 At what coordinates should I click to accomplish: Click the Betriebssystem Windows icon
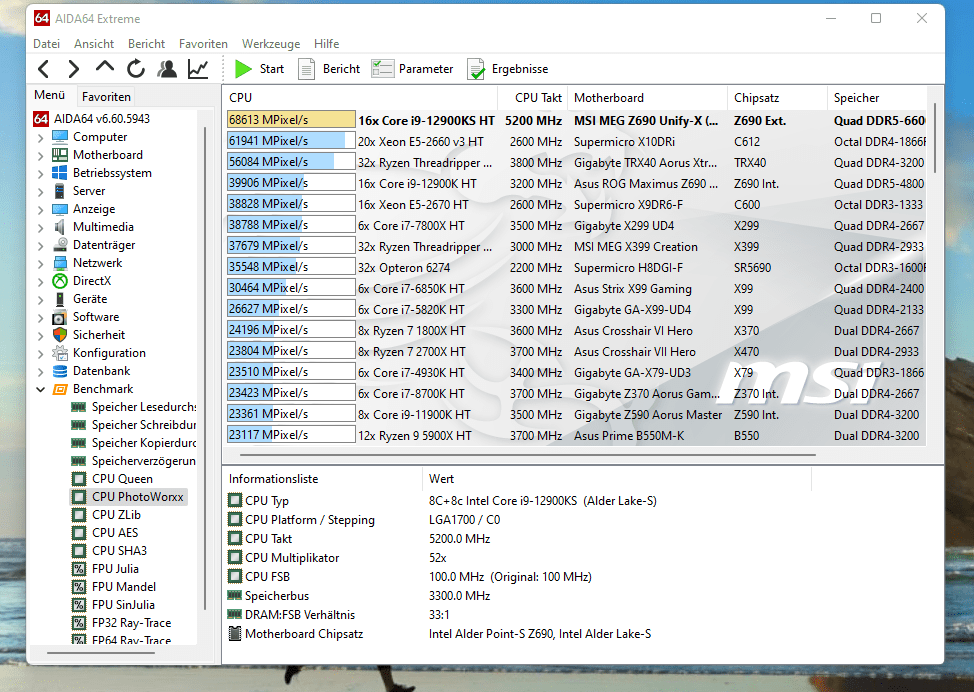click(x=60, y=173)
